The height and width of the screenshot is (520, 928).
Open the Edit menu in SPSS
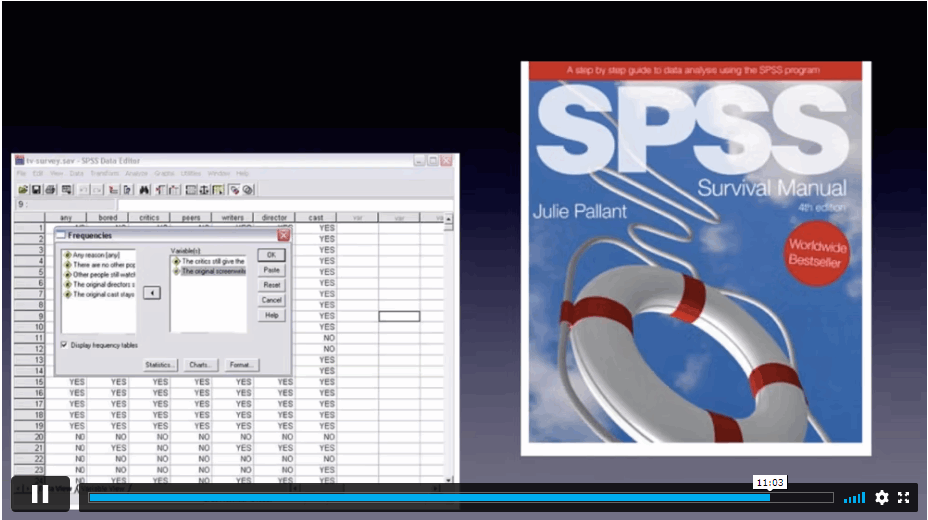[38, 173]
